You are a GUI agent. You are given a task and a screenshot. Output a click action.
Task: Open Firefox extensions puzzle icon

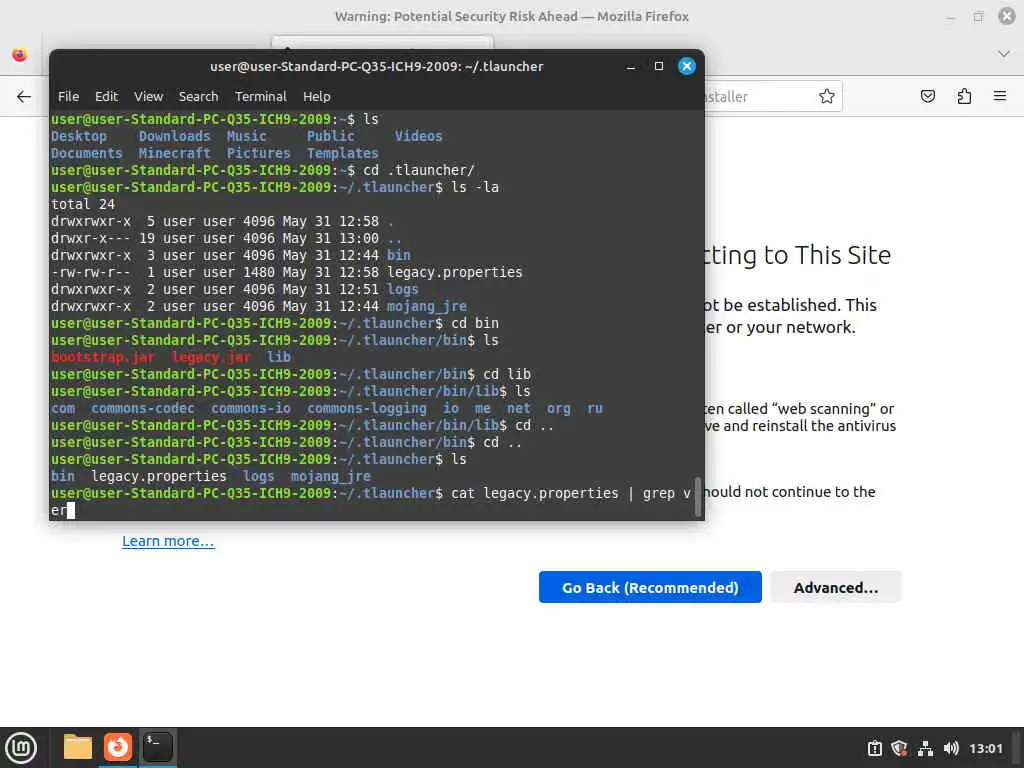pyautogui.click(x=964, y=97)
